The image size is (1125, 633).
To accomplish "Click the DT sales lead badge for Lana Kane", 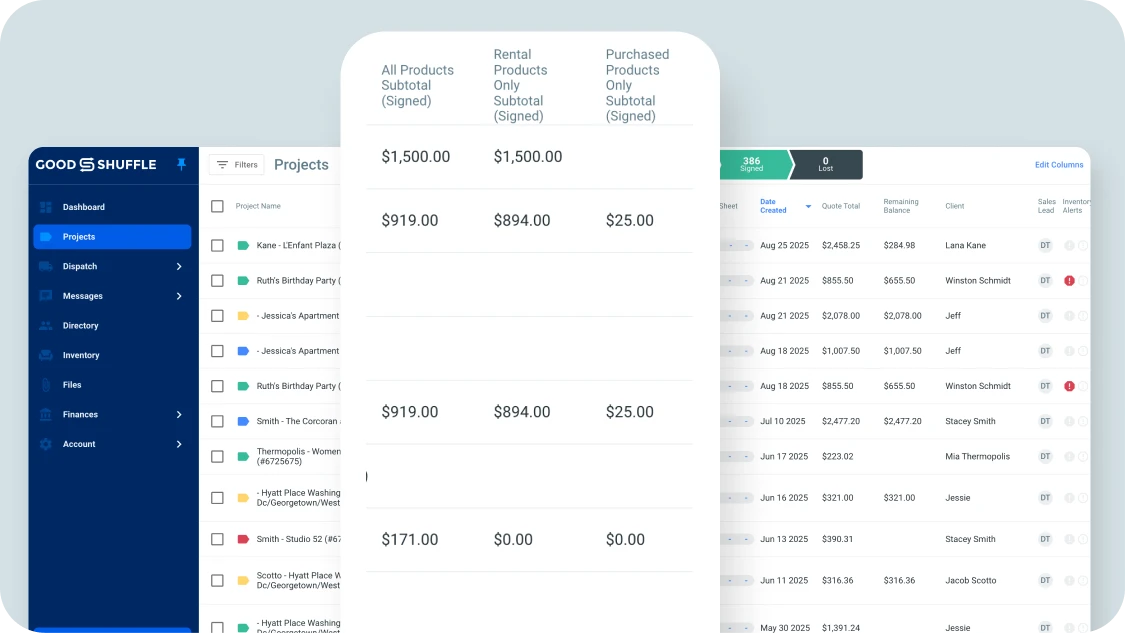I will 1044,245.
